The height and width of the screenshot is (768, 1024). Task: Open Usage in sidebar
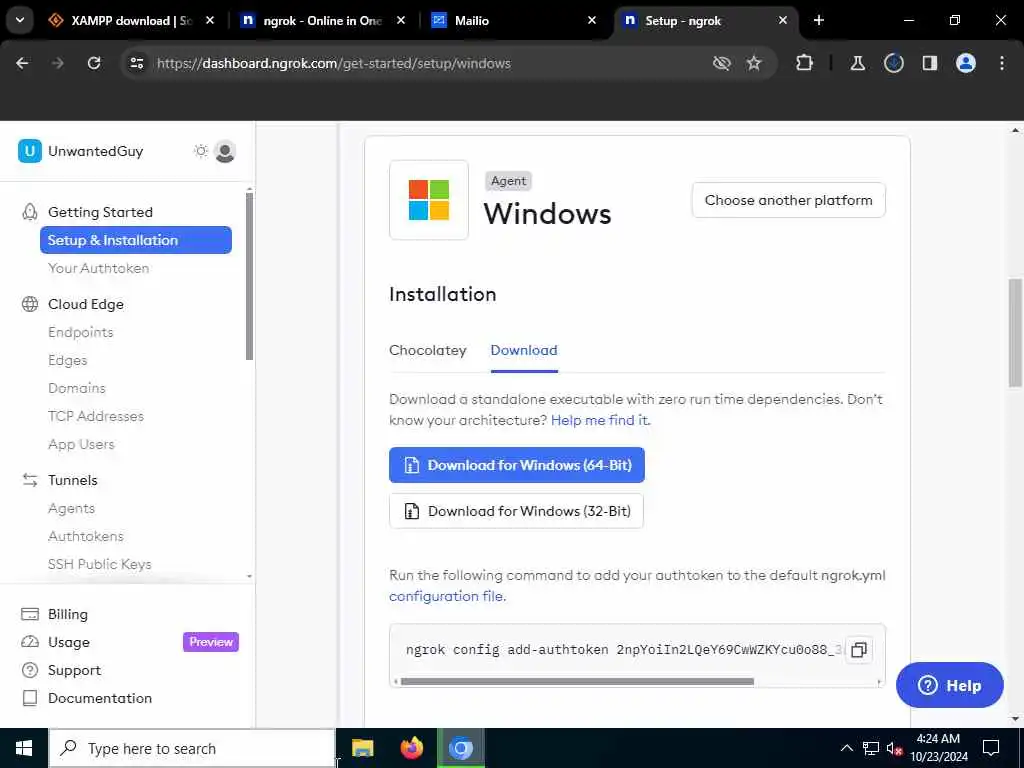[69, 643]
